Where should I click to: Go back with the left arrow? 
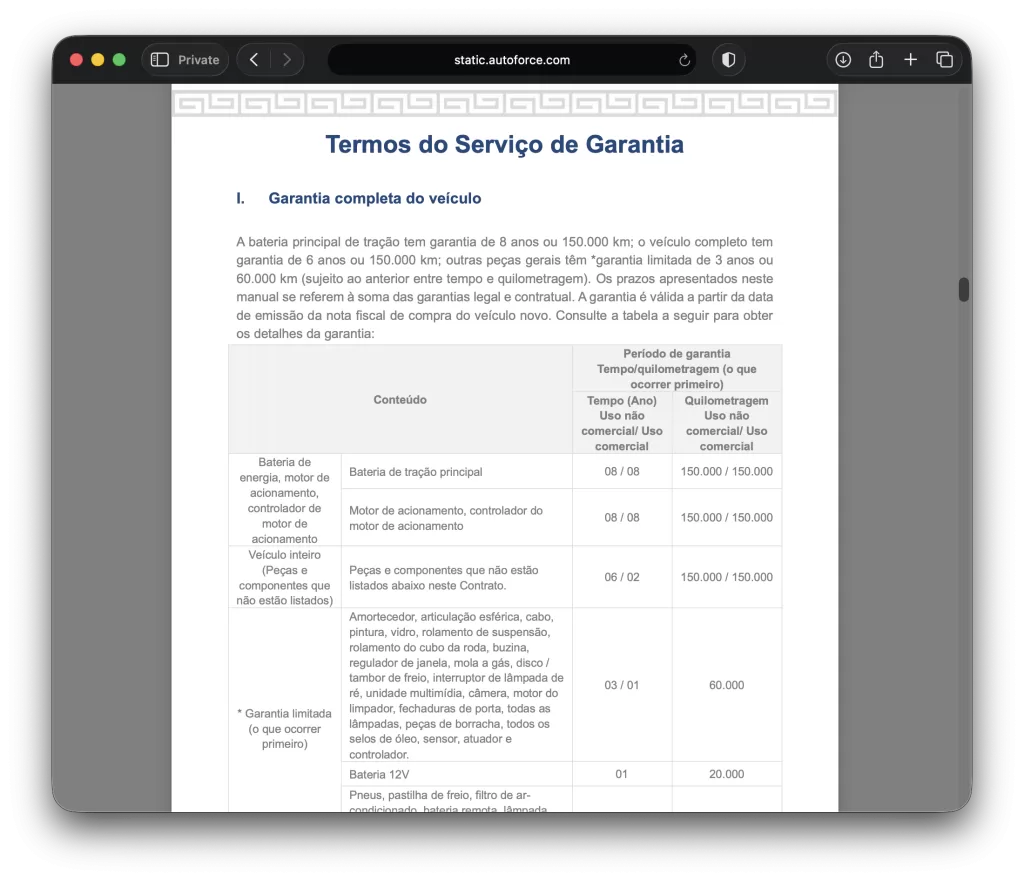[254, 60]
